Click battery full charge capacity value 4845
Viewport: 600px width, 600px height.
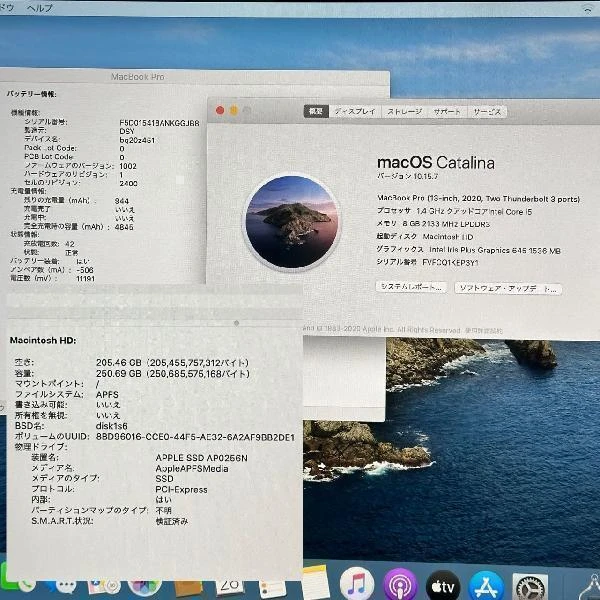click(x=124, y=227)
